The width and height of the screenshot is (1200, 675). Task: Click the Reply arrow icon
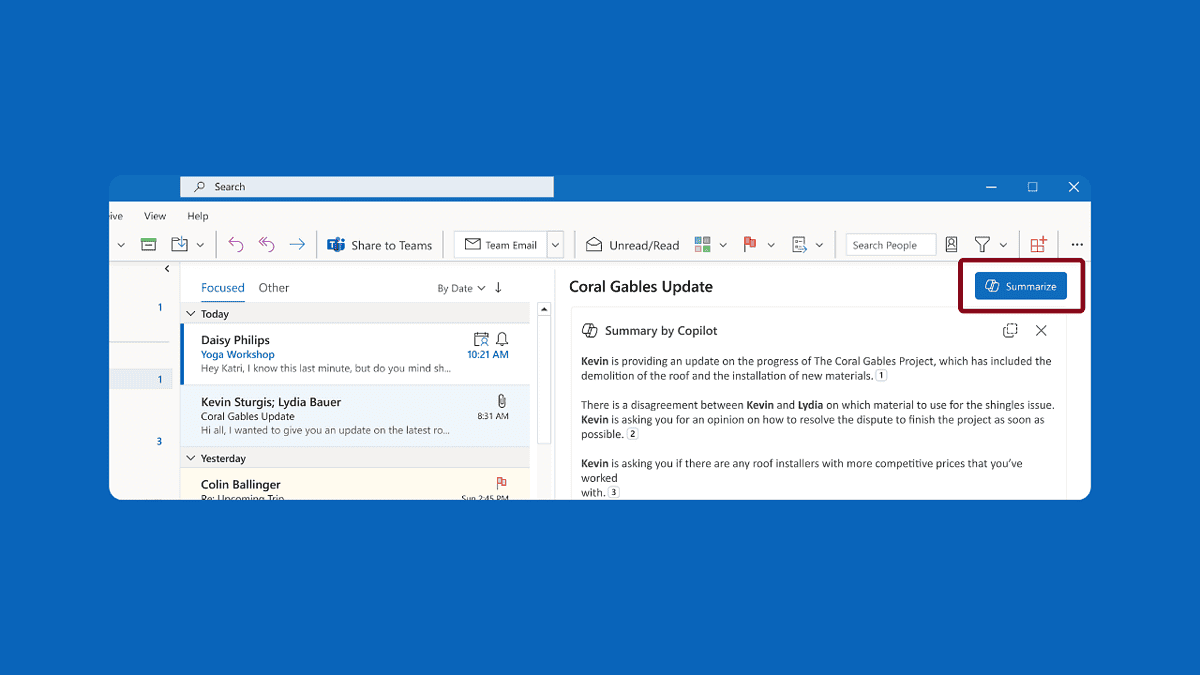[x=236, y=244]
